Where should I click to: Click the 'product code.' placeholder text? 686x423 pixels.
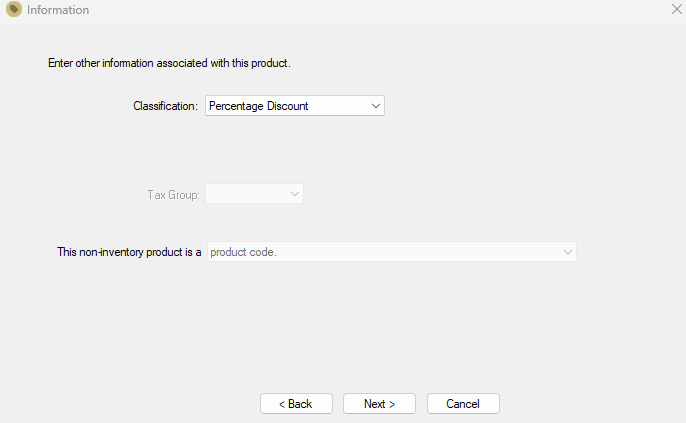[x=243, y=252]
